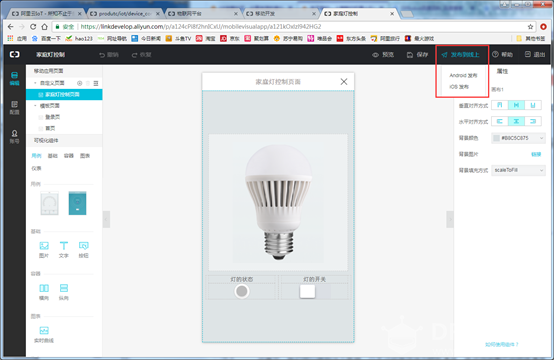
Task: Set horizontal alignment to center
Action: point(516,122)
